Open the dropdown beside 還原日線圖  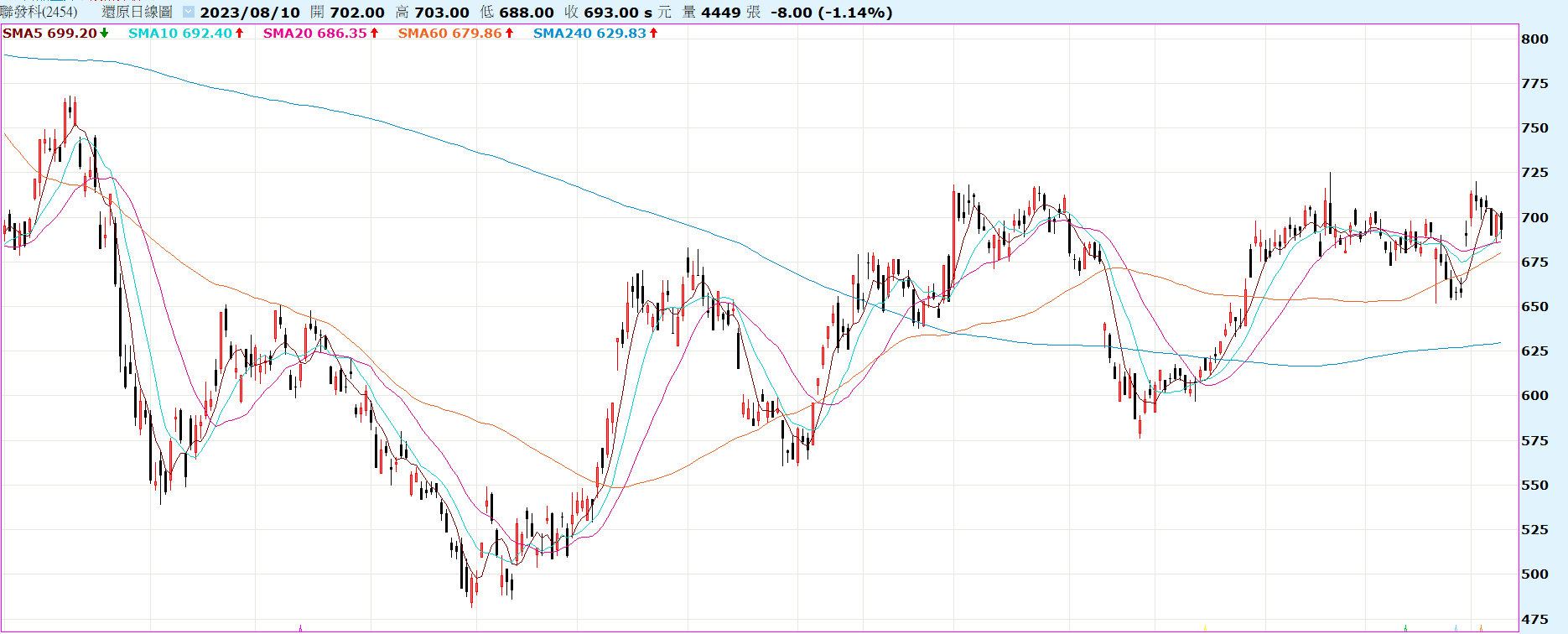tap(189, 13)
